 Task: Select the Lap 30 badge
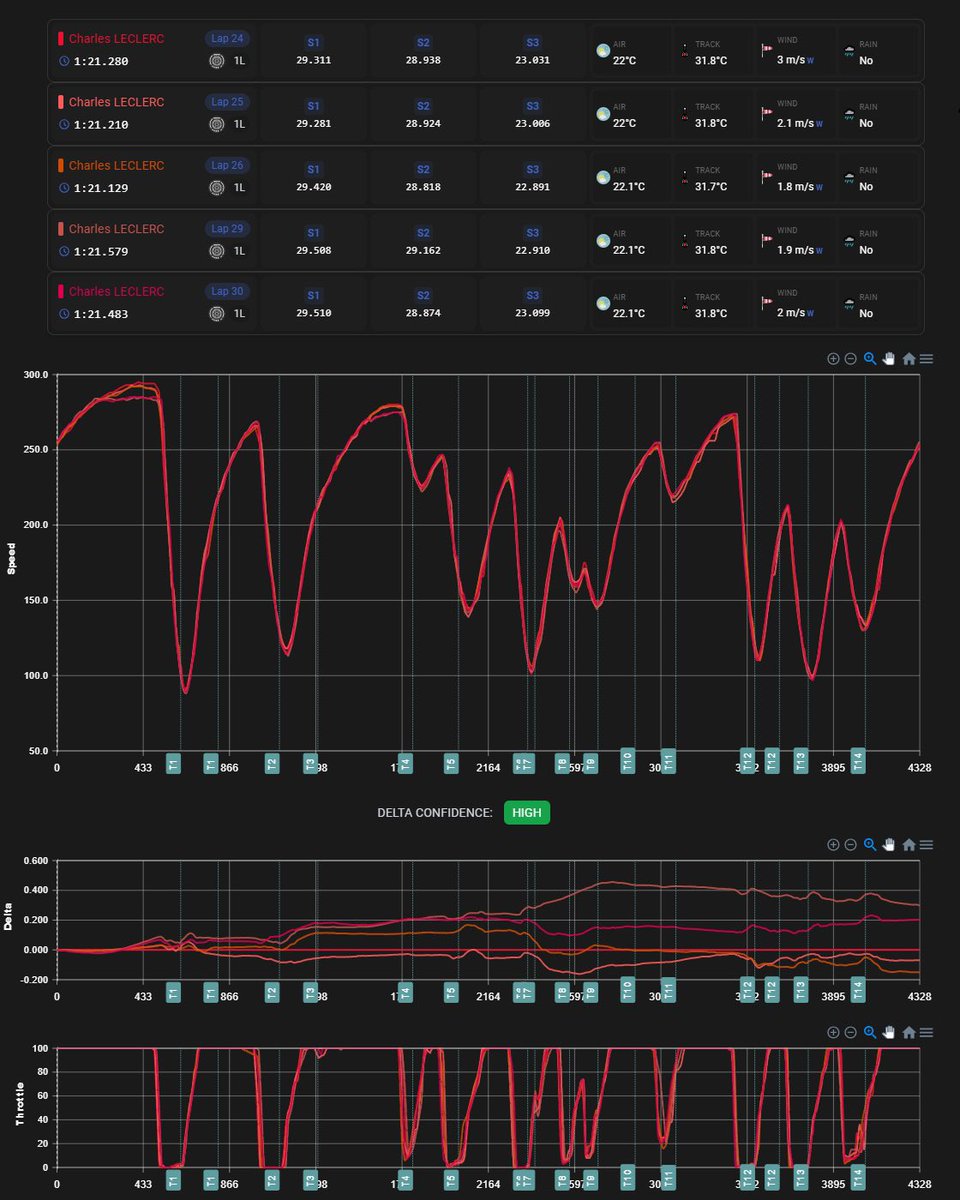pyautogui.click(x=227, y=292)
